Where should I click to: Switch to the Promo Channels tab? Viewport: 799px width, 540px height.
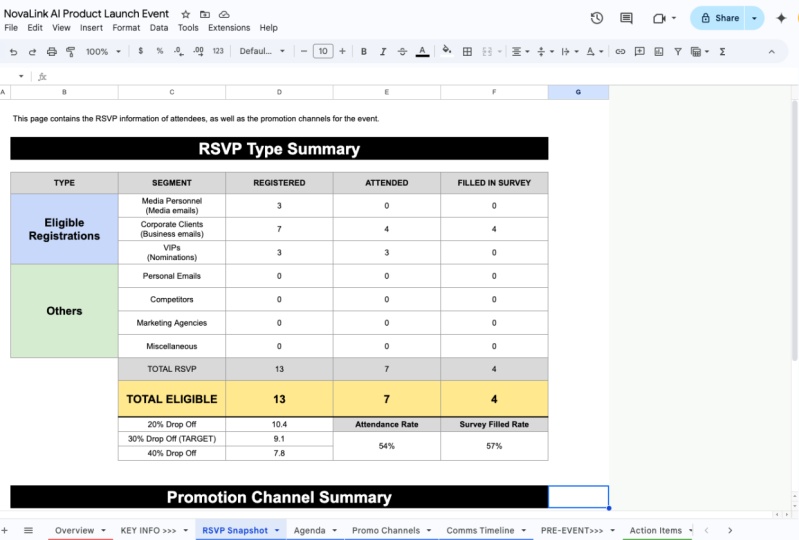point(386,530)
